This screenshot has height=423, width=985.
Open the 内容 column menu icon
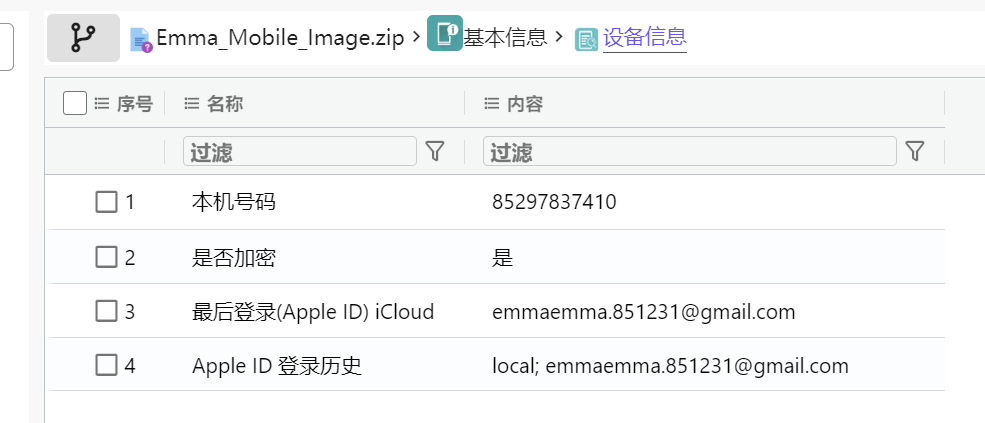(492, 104)
